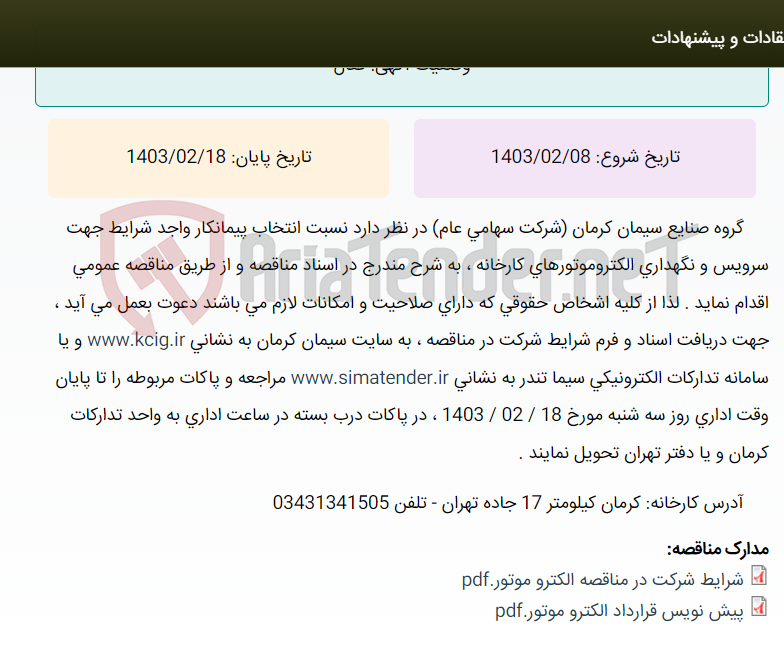This screenshot has height=651, width=784.
Task: Click the www.kcig.ir website address
Action: [x=136, y=340]
